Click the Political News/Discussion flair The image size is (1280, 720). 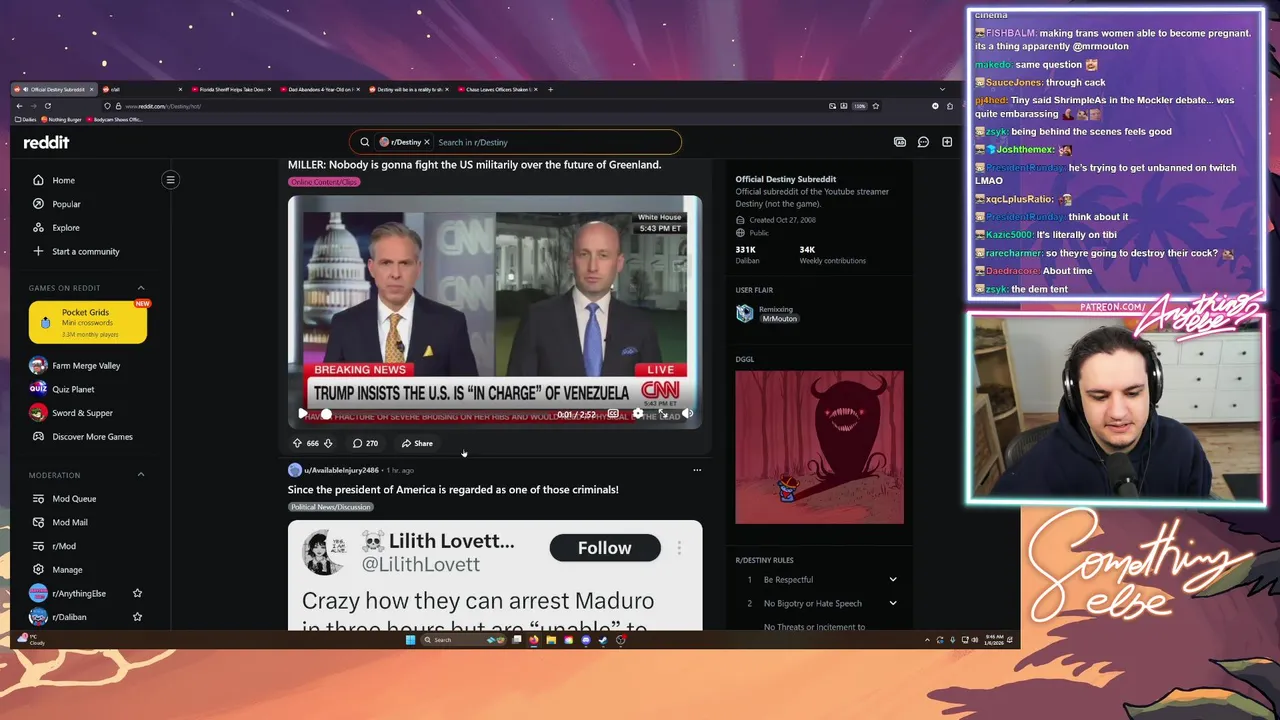pos(331,507)
